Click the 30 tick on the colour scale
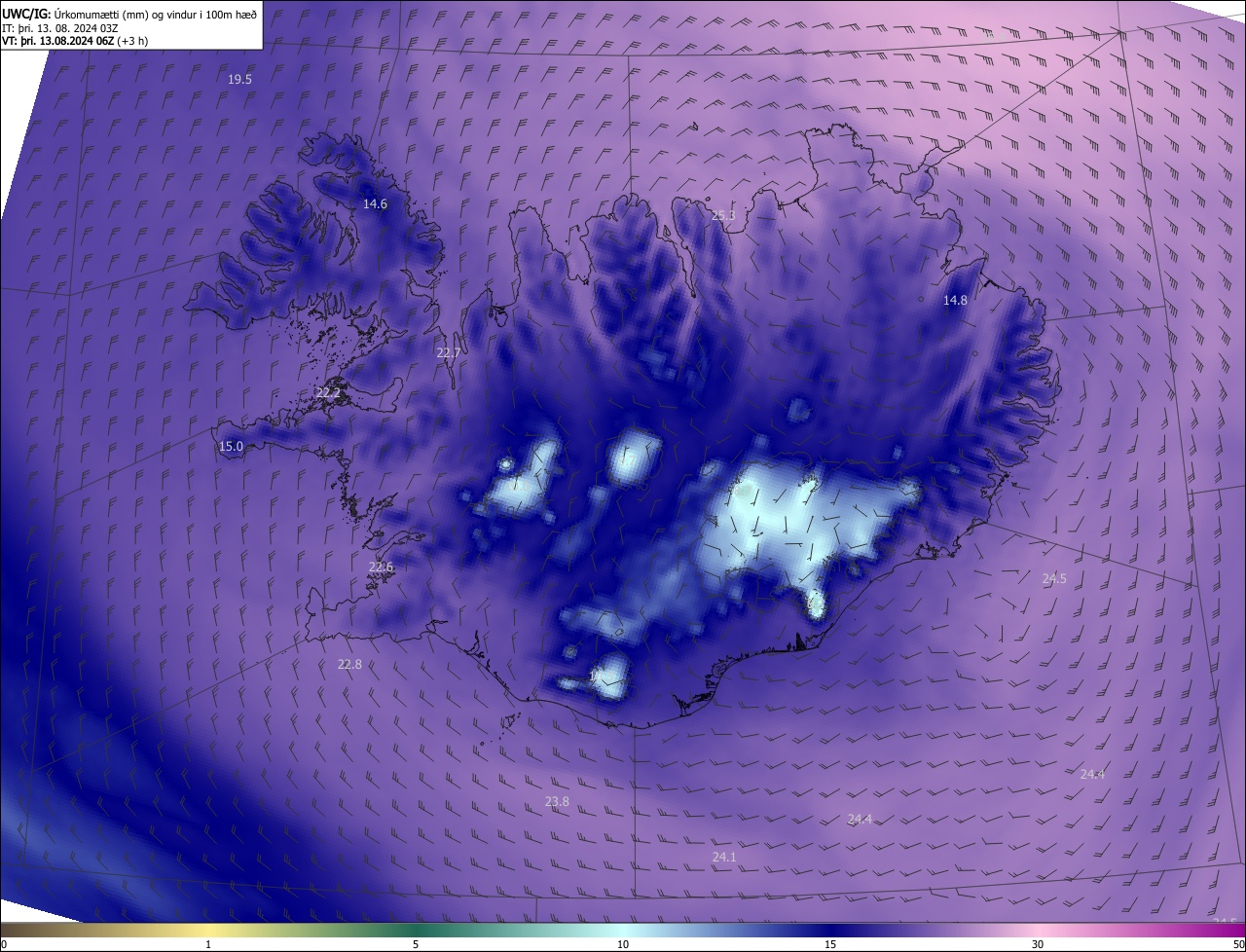The height and width of the screenshot is (952, 1246). pyautogui.click(x=1038, y=945)
